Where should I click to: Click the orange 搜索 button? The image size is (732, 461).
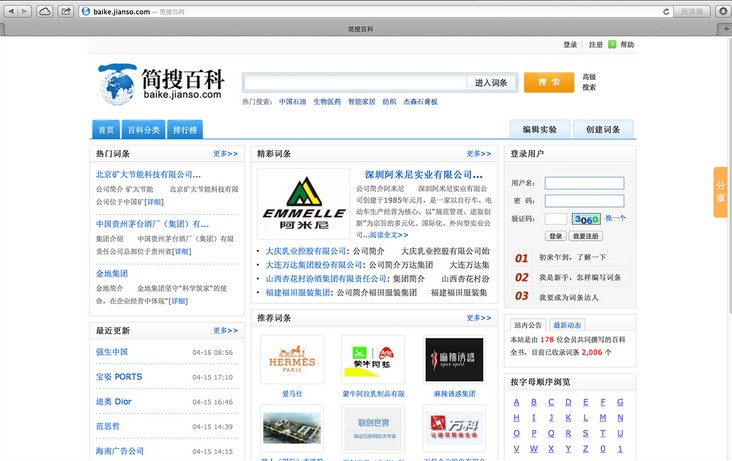point(549,82)
